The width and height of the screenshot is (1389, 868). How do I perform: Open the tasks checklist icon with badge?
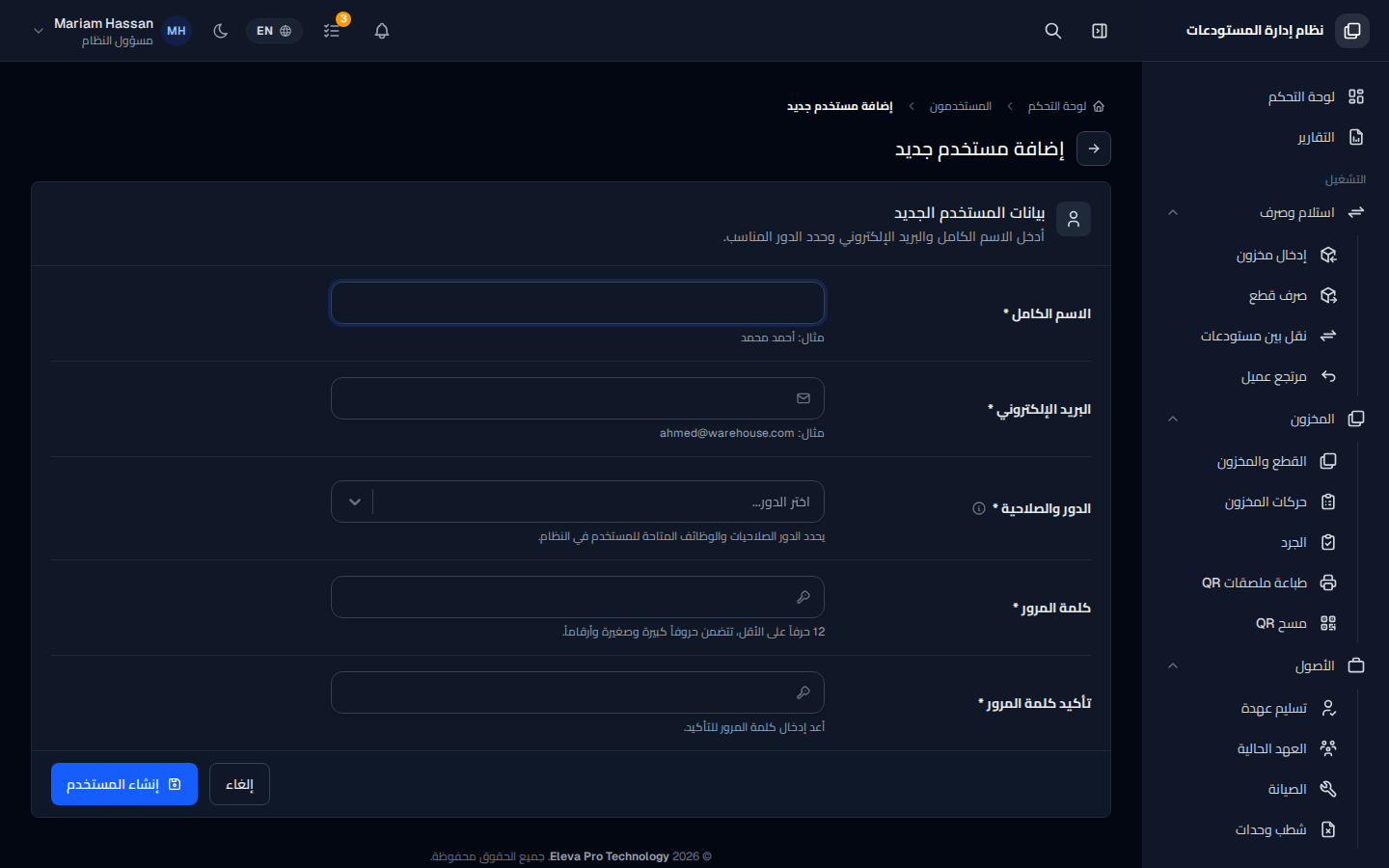332,31
